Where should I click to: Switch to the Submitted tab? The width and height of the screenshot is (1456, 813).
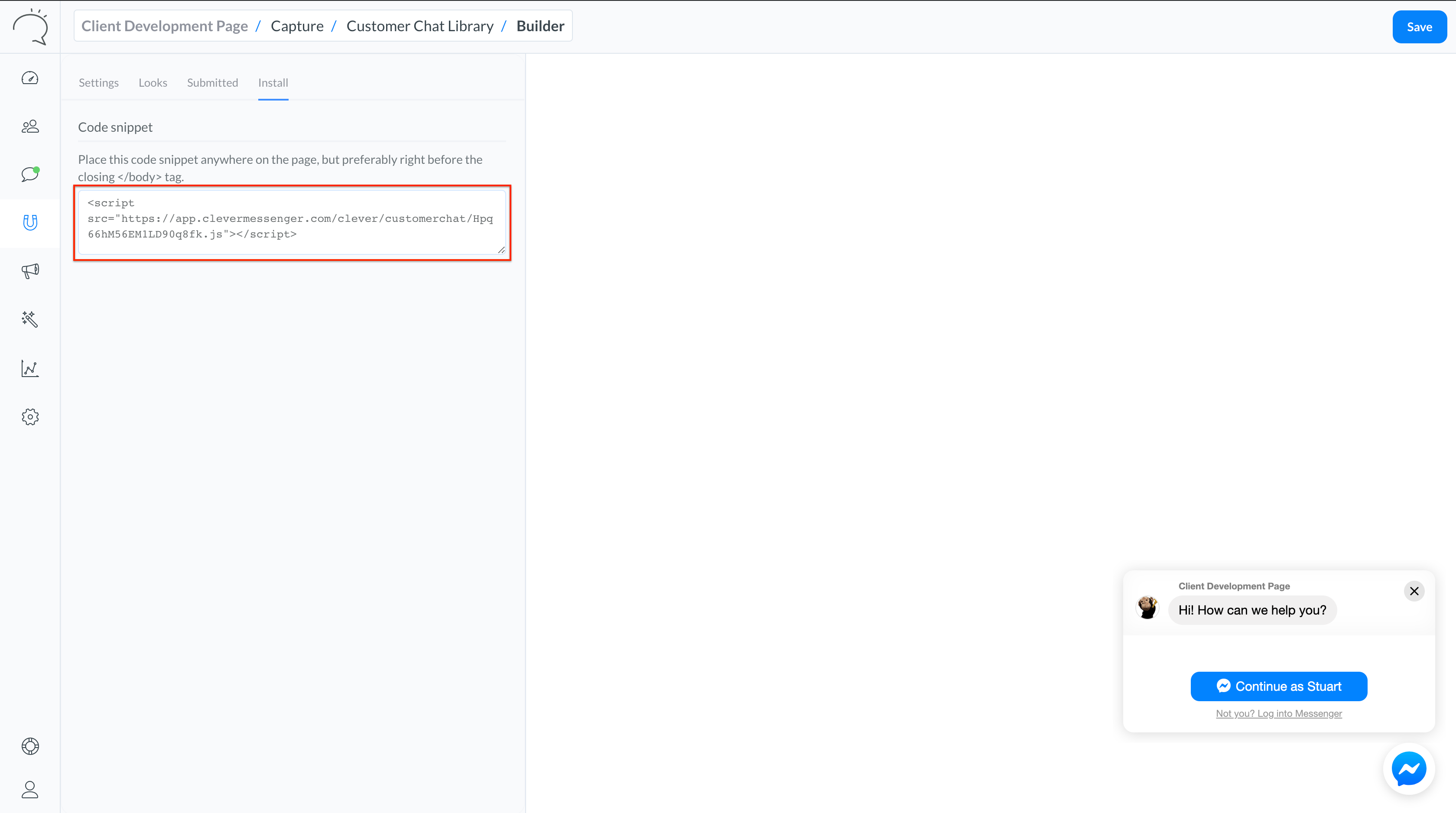click(x=212, y=82)
